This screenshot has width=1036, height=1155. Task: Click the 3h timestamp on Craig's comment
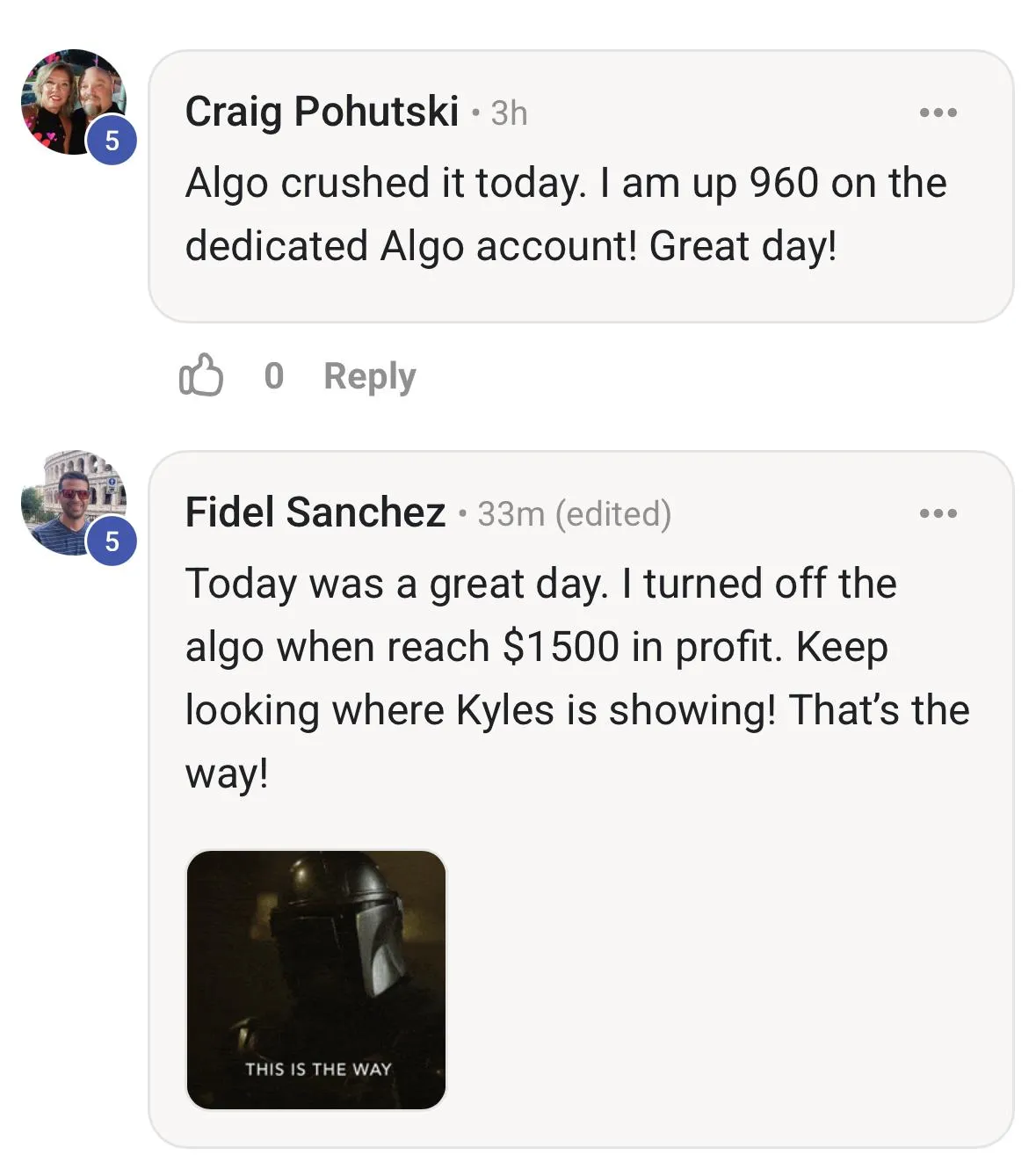pos(509,113)
